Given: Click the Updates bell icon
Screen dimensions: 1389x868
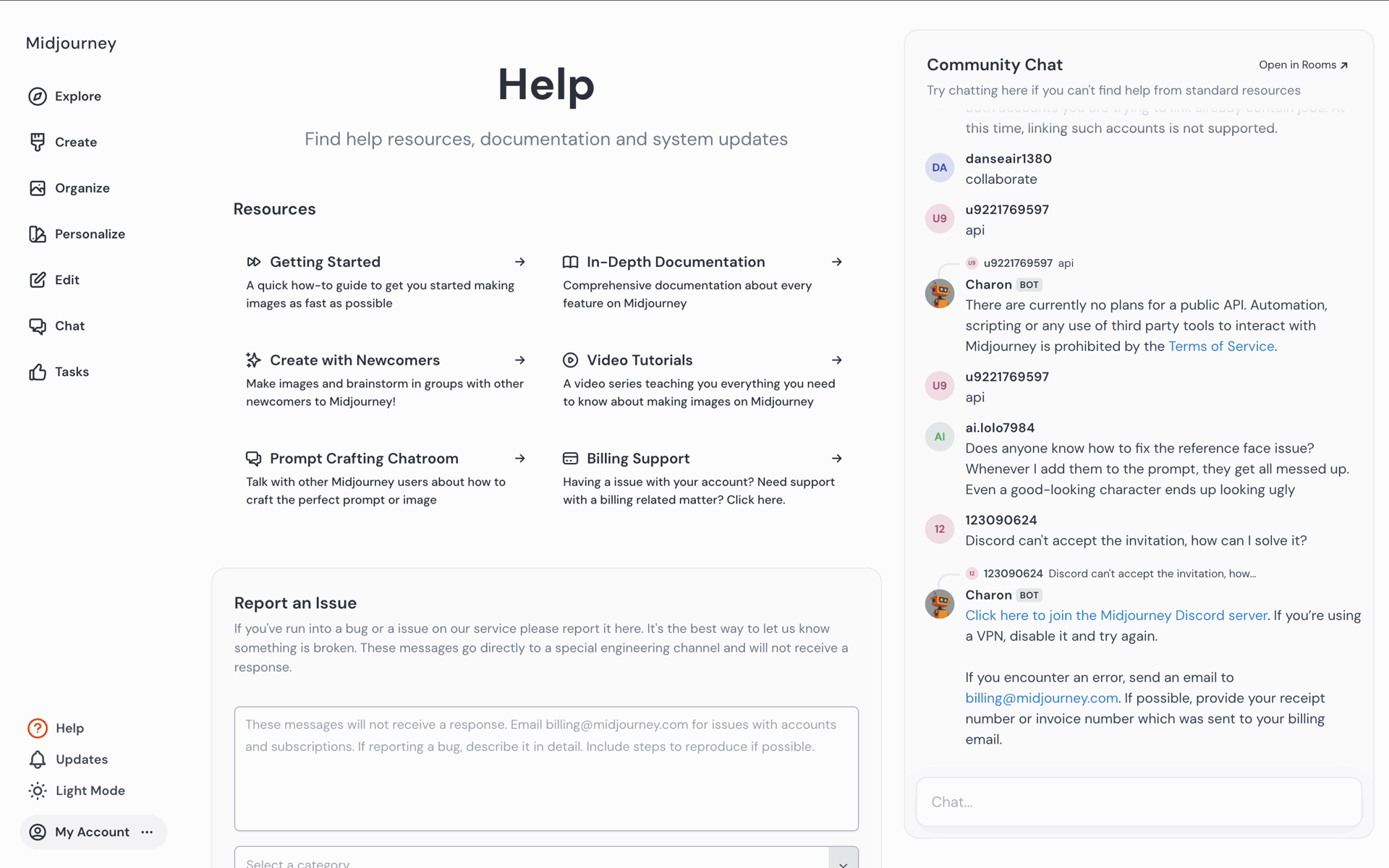Looking at the screenshot, I should (x=38, y=759).
